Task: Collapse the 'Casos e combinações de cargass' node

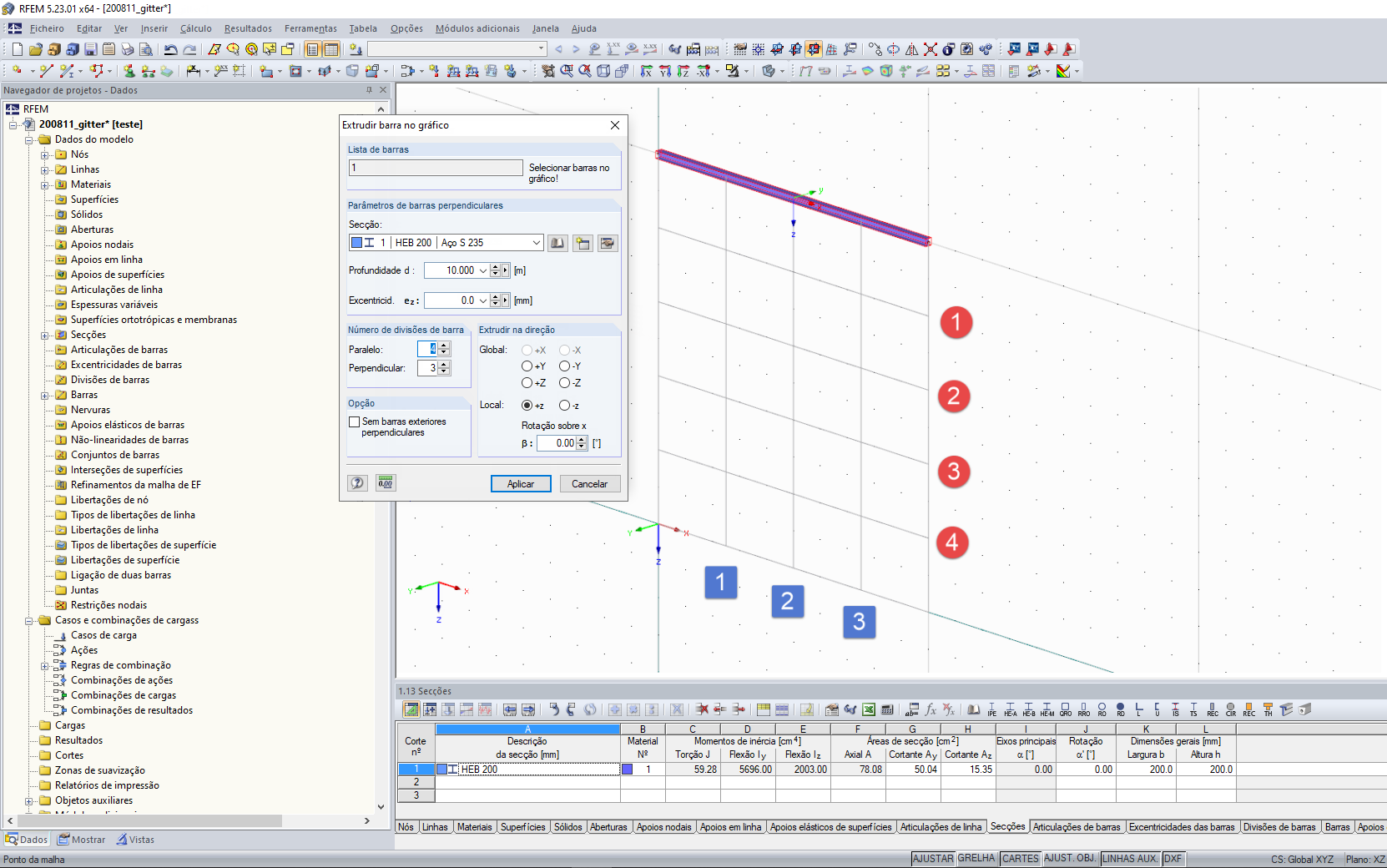Action: (x=29, y=620)
